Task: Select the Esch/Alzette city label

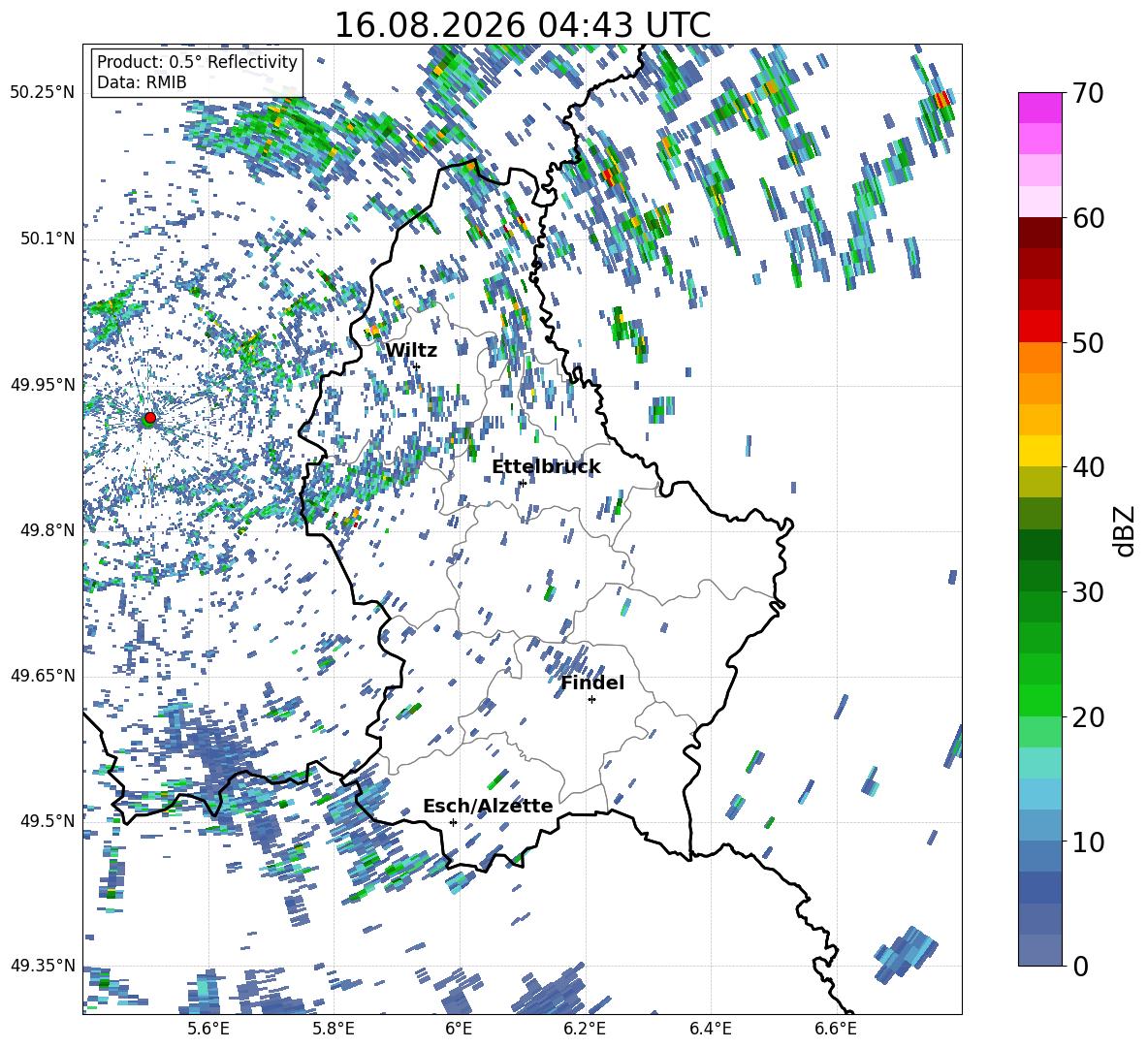Action: pyautogui.click(x=488, y=806)
